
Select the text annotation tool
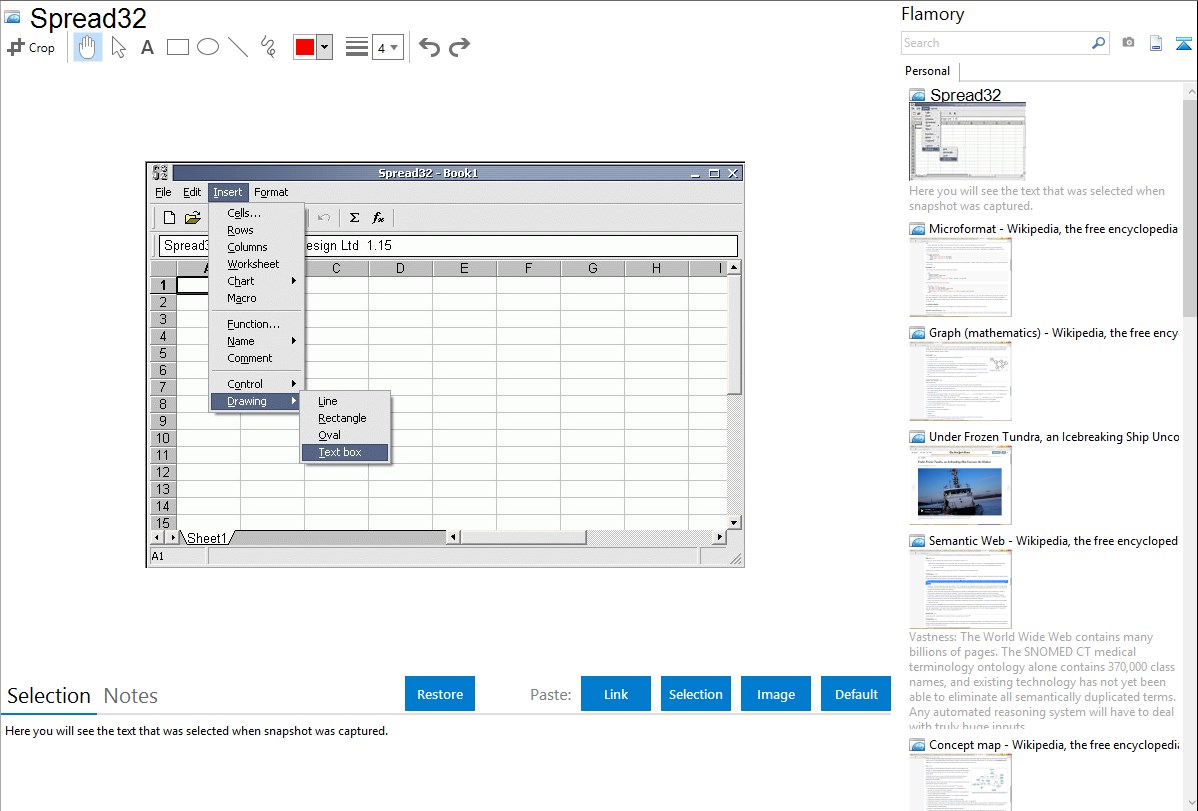(x=147, y=47)
